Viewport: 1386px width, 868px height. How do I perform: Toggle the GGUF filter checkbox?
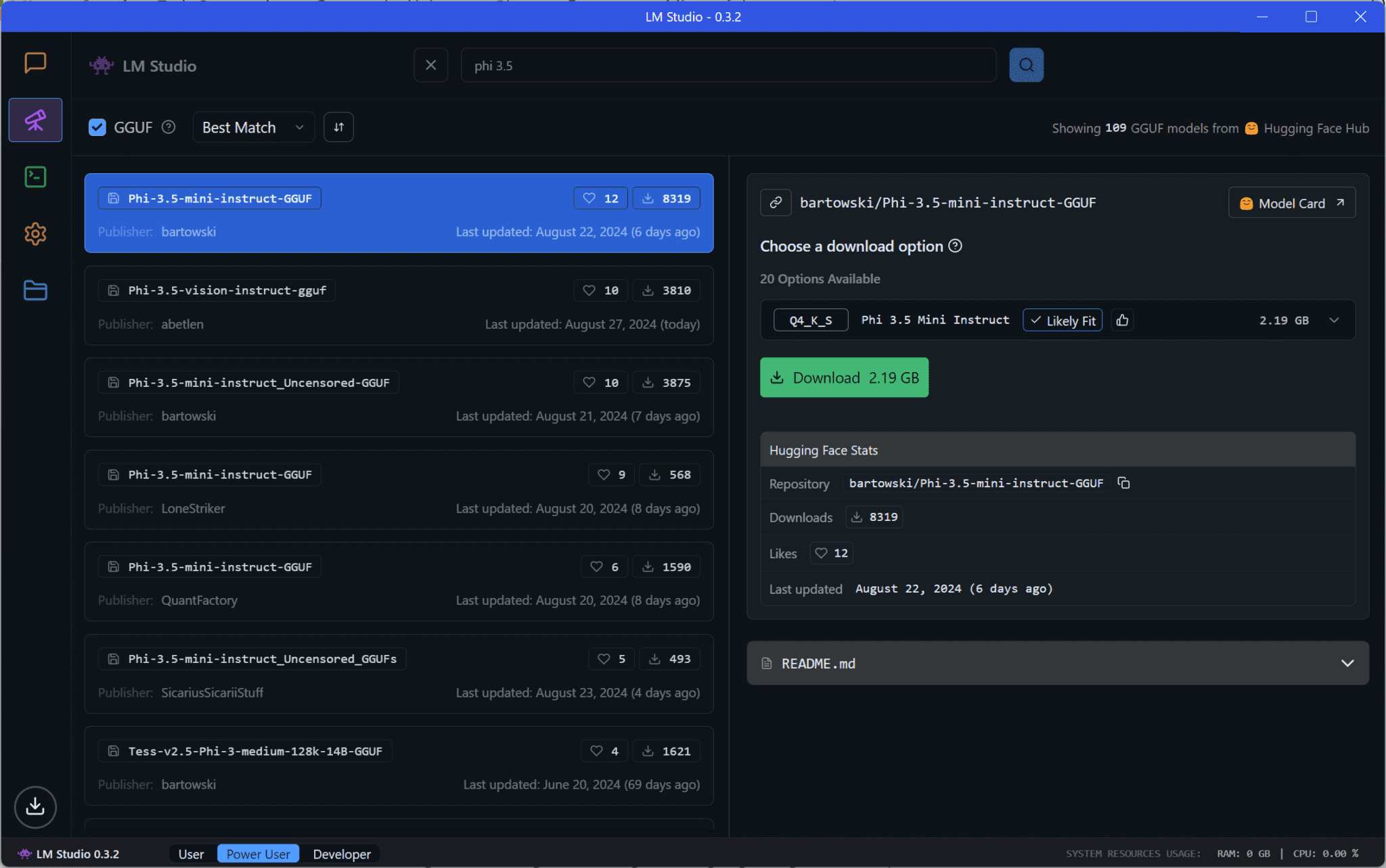(x=97, y=127)
